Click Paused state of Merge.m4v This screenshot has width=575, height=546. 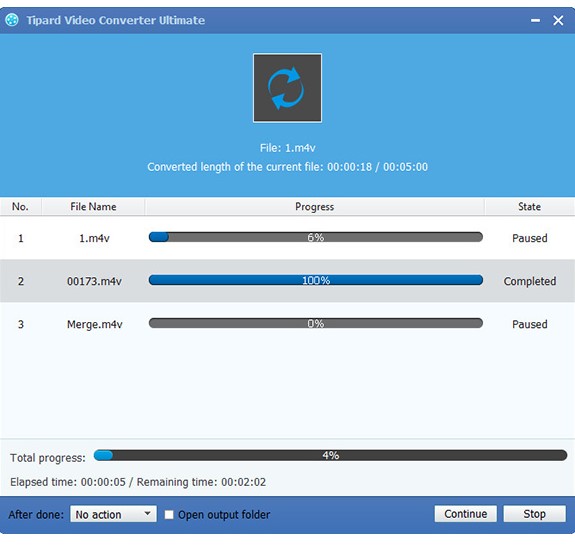[530, 325]
